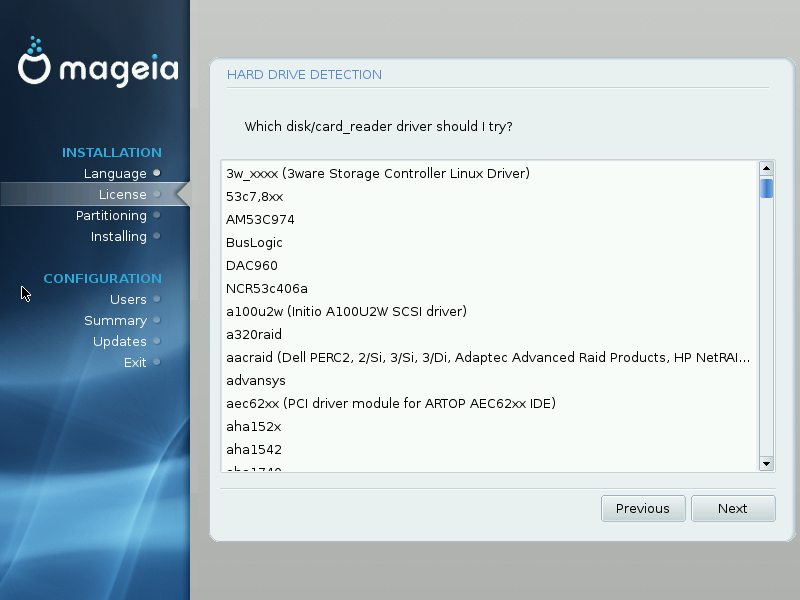Image resolution: width=800 pixels, height=600 pixels.
Task: Click the CONFIGURATION section heading
Action: point(103,279)
